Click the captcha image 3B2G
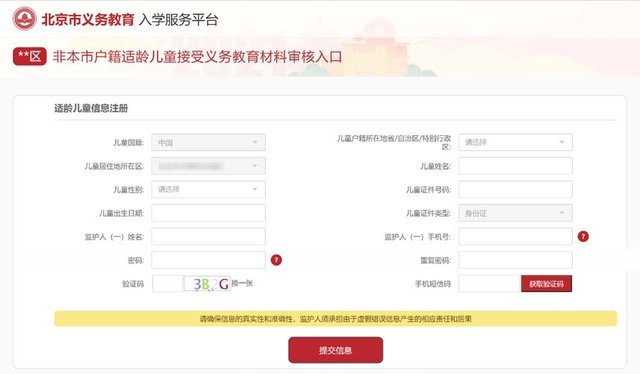 pyautogui.click(x=207, y=283)
